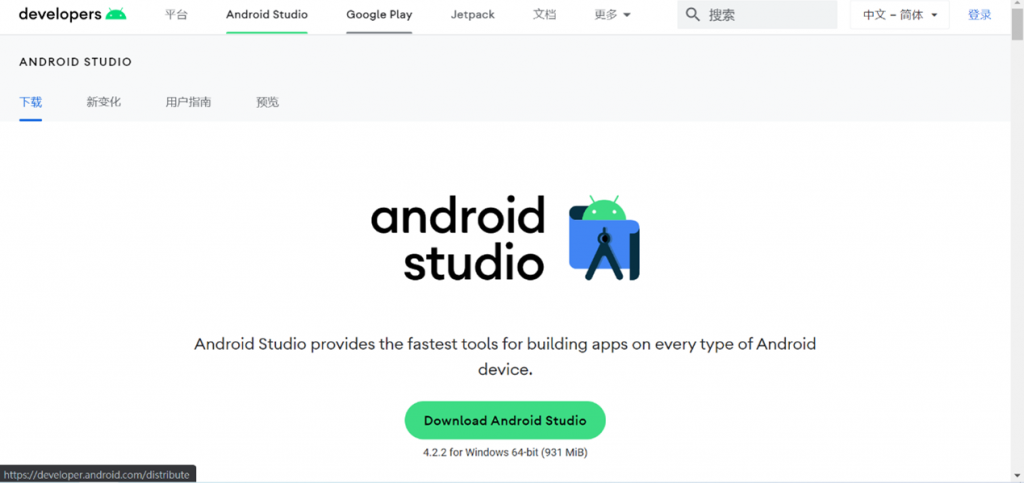Open the 文档 navigation item
The width and height of the screenshot is (1024, 483).
[x=544, y=14]
